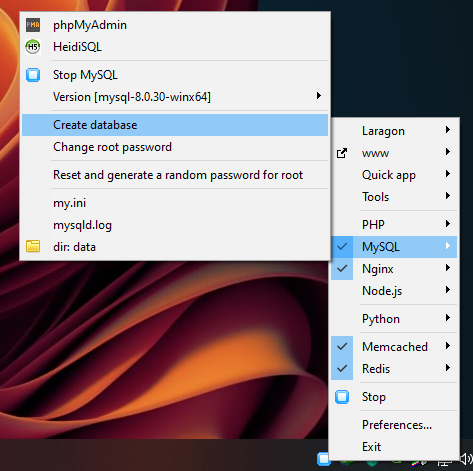Click the speaker volume icon in taskbar

tap(466, 459)
